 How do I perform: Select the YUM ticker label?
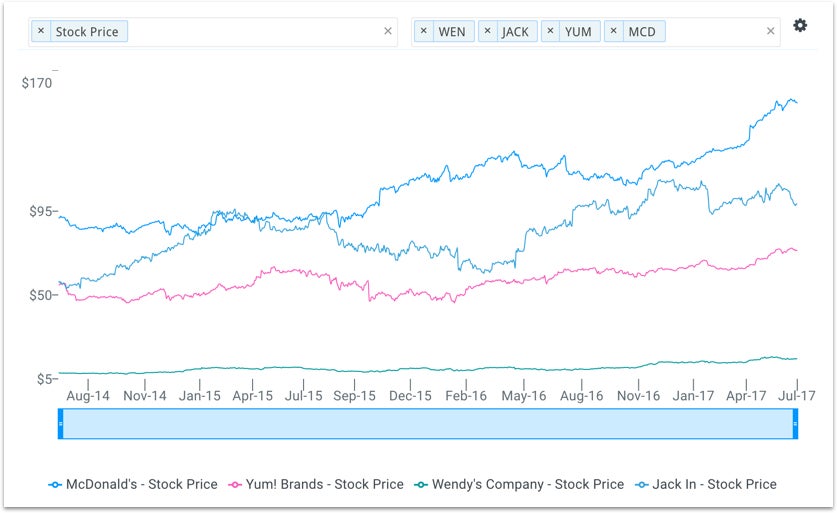[578, 31]
